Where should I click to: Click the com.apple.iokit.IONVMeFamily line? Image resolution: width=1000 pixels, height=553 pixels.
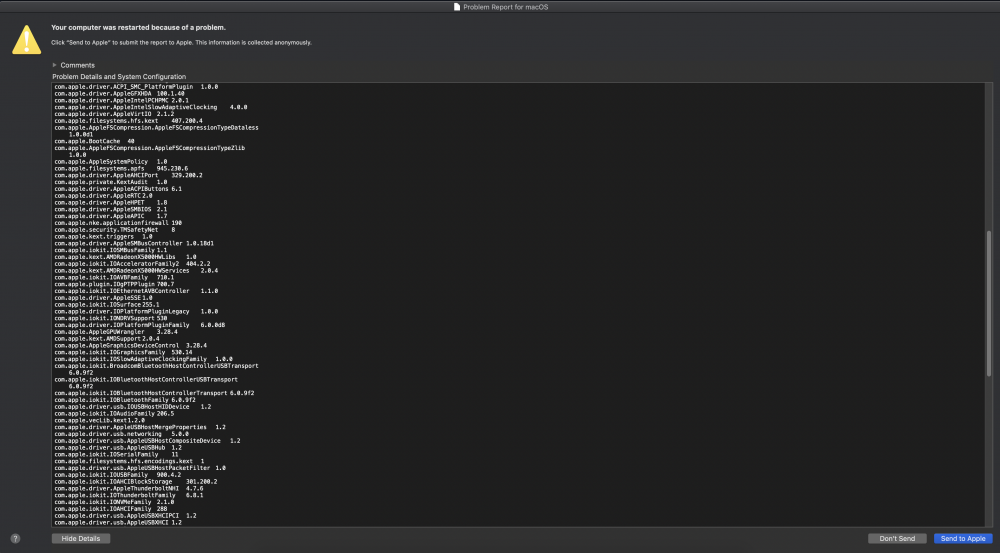point(114,502)
